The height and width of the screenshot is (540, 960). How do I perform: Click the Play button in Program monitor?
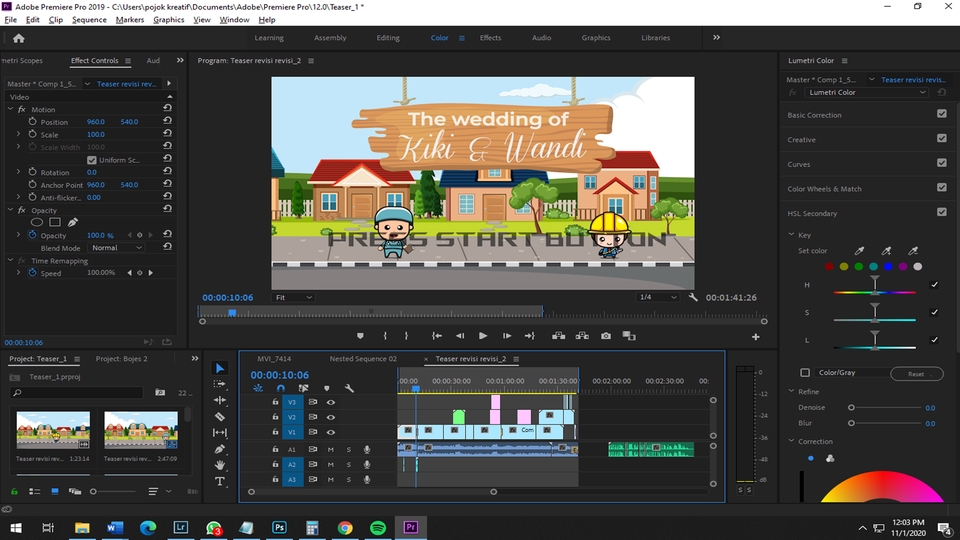(483, 336)
